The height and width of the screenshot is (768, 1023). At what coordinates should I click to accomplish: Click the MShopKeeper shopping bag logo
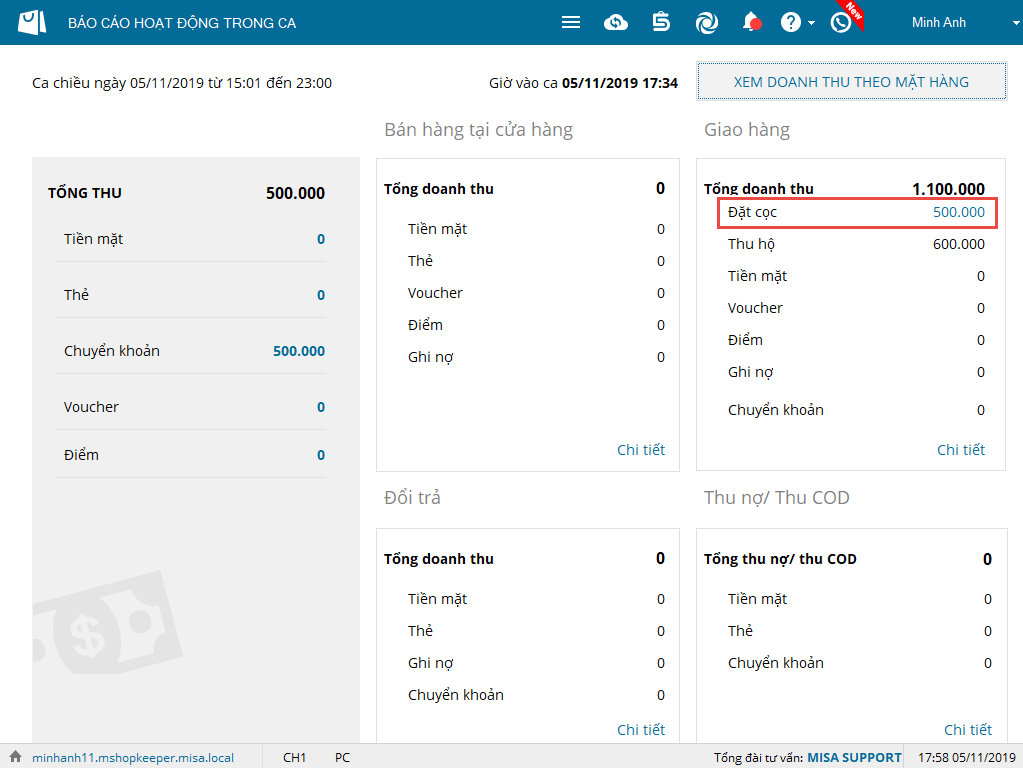coord(32,22)
